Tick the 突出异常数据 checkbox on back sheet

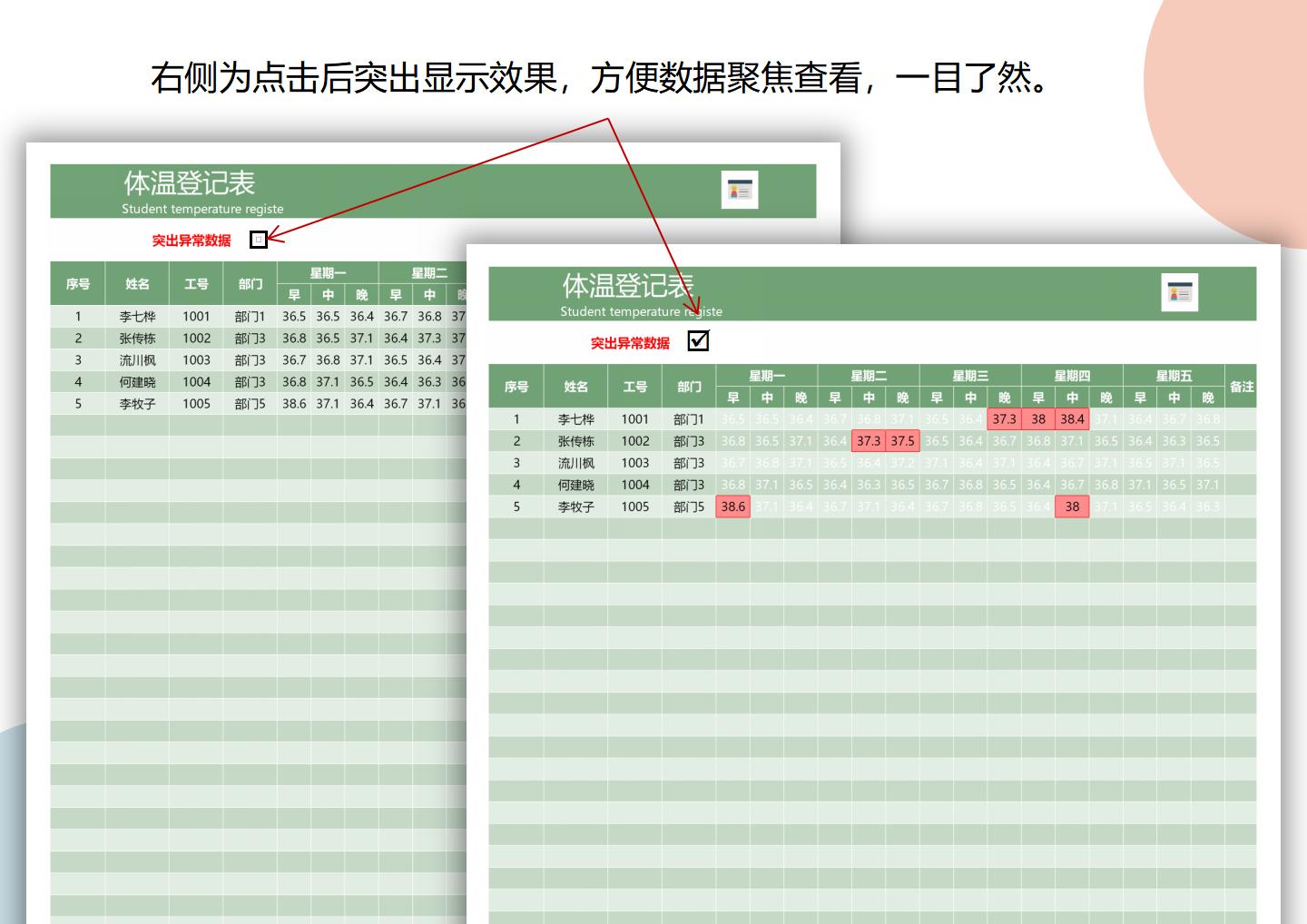(259, 240)
